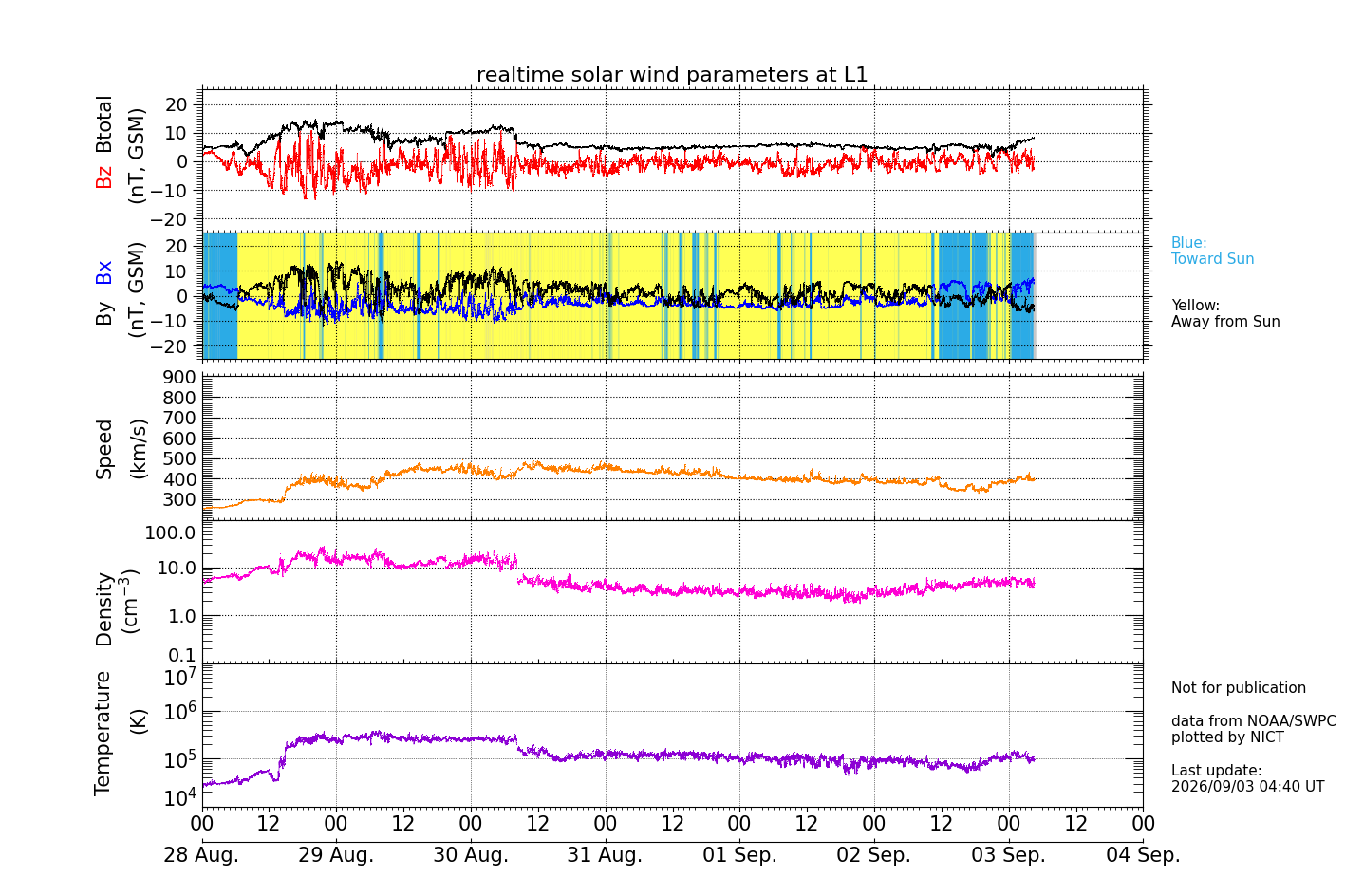This screenshot has height=896, width=1345.
Task: Select the "10.0" density axis tick
Action: coord(176,569)
